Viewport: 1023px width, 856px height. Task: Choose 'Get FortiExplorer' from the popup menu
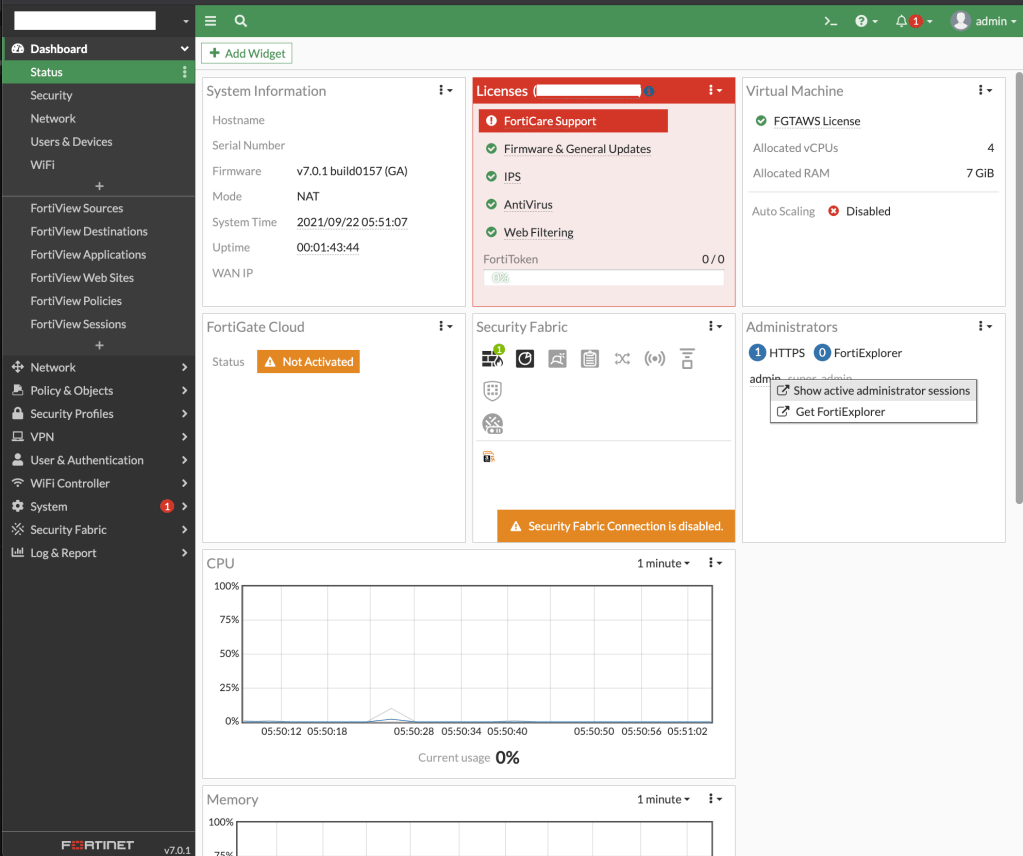[839, 412]
